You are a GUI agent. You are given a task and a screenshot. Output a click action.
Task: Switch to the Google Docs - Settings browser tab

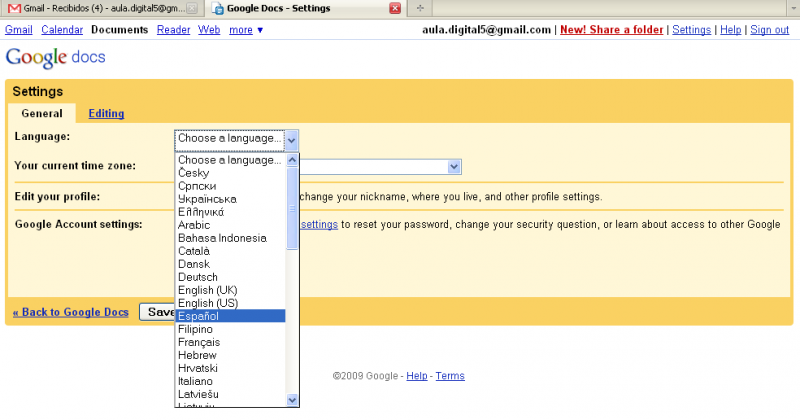[306, 8]
